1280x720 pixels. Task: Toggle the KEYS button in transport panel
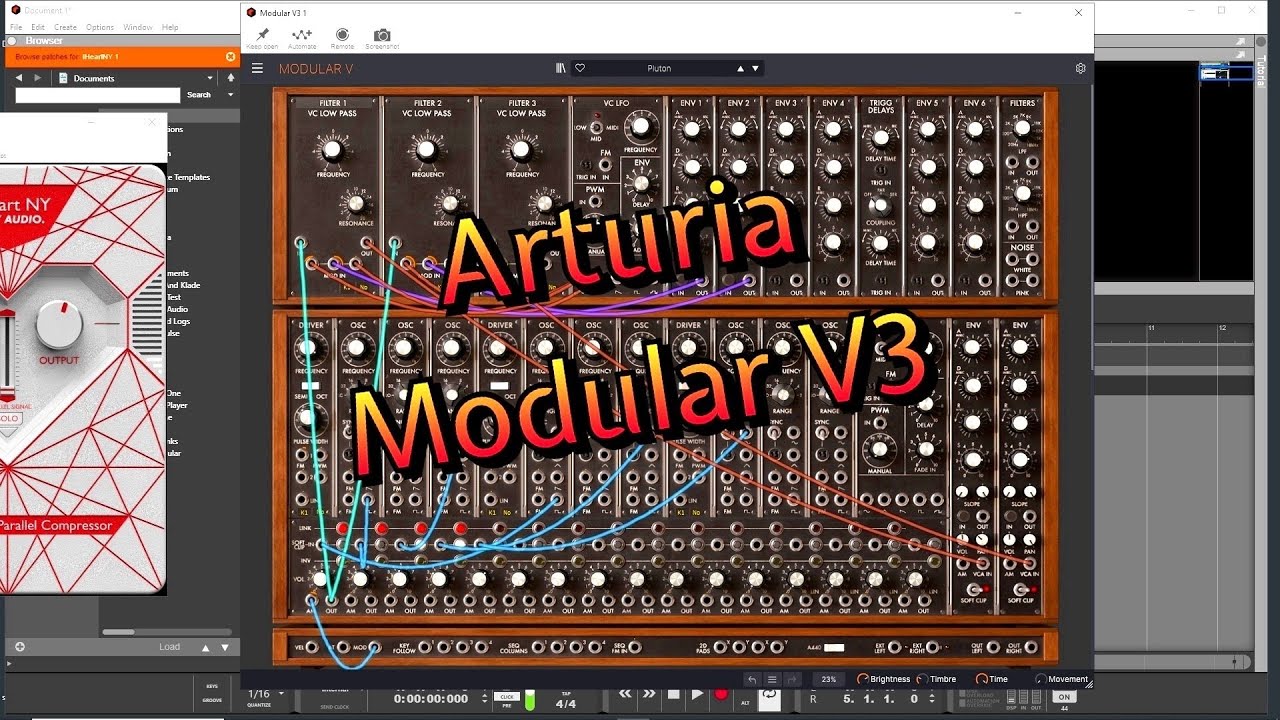212,687
